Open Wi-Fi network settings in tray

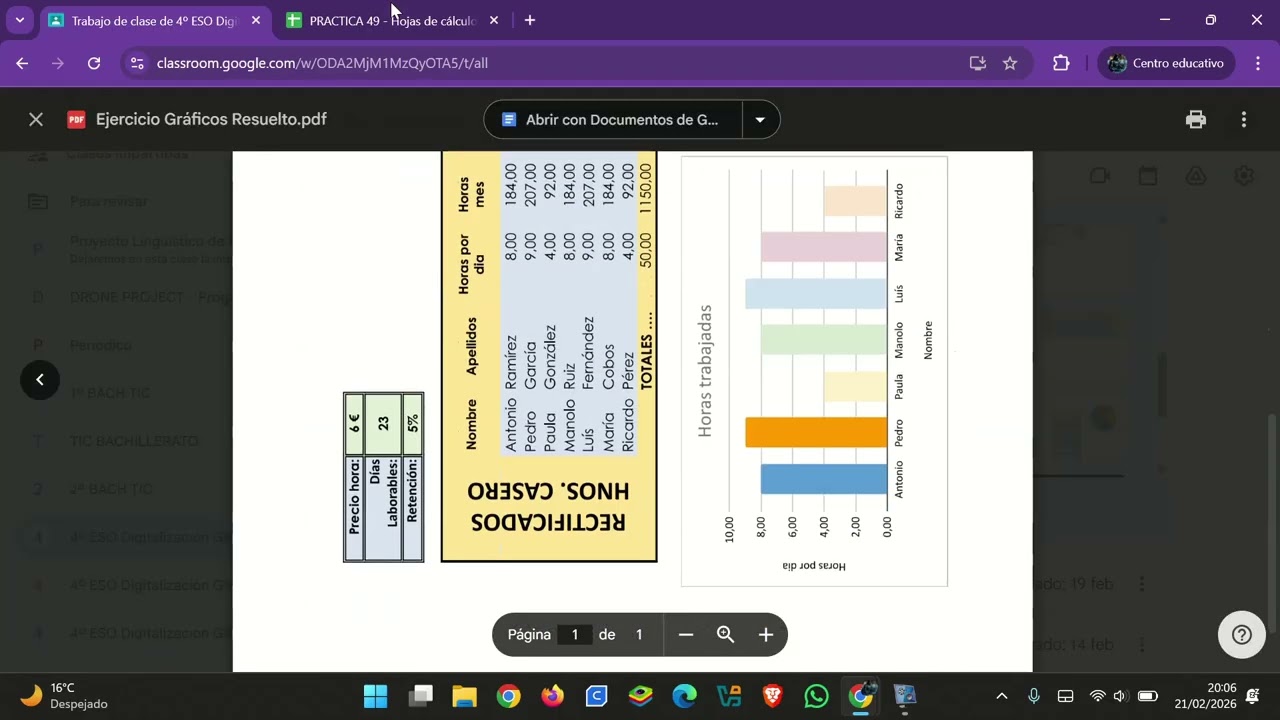[x=1097, y=695]
